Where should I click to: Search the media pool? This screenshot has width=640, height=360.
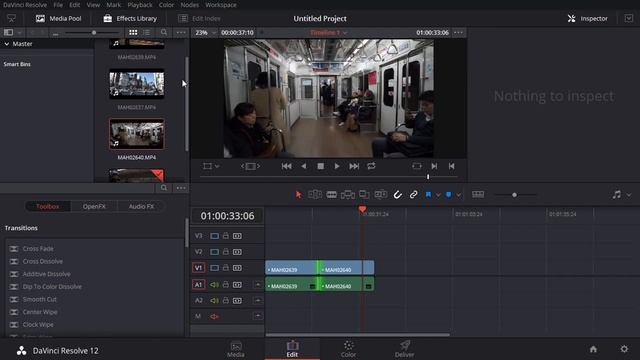point(164,32)
